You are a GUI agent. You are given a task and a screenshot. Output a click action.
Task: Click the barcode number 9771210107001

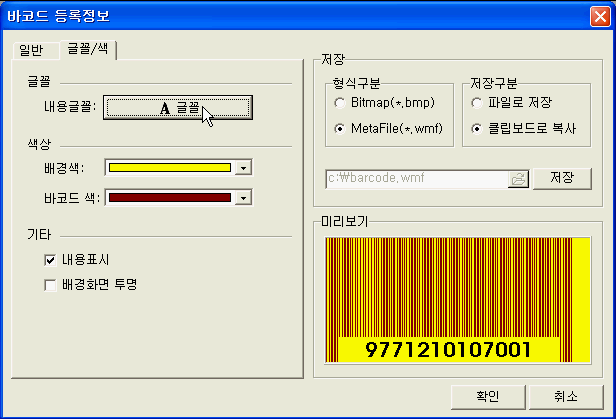pyautogui.click(x=448, y=349)
